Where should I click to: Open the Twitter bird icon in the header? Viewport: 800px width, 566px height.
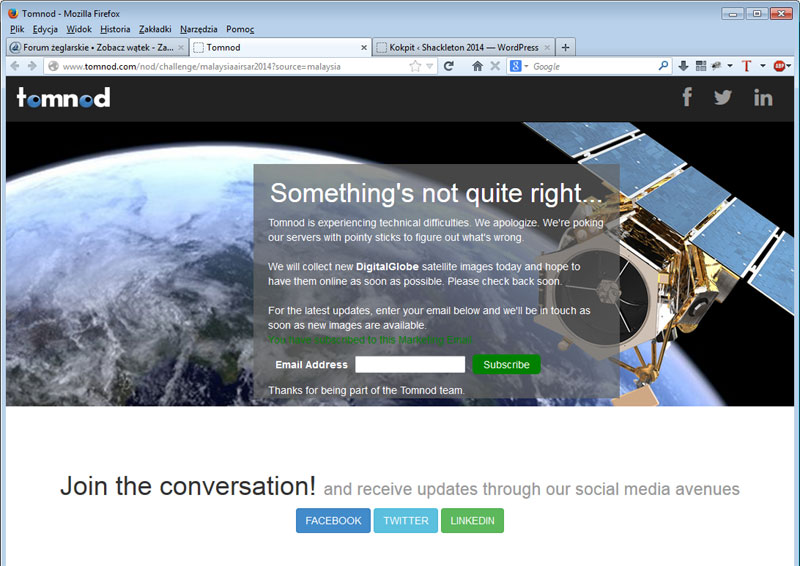723,97
